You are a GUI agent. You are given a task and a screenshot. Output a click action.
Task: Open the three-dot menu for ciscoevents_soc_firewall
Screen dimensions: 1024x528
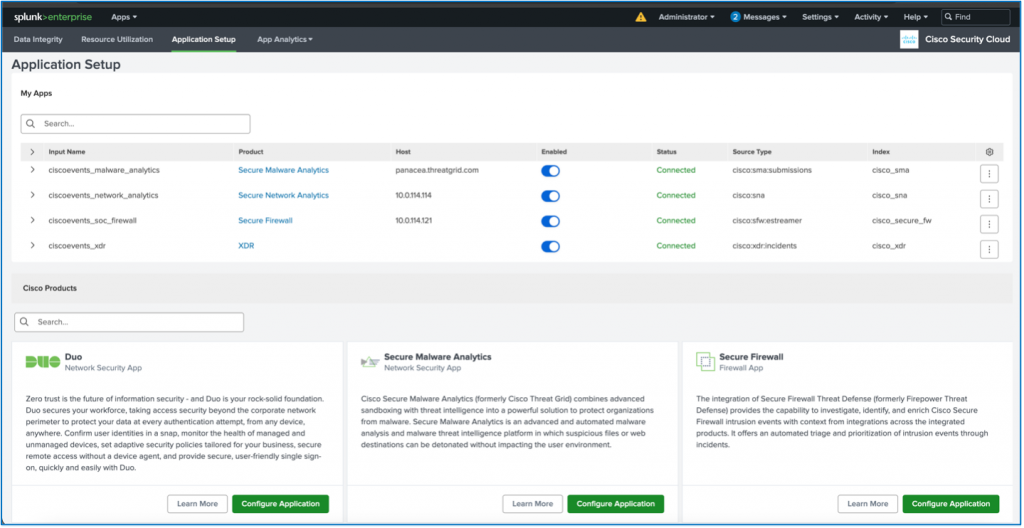[989, 224]
